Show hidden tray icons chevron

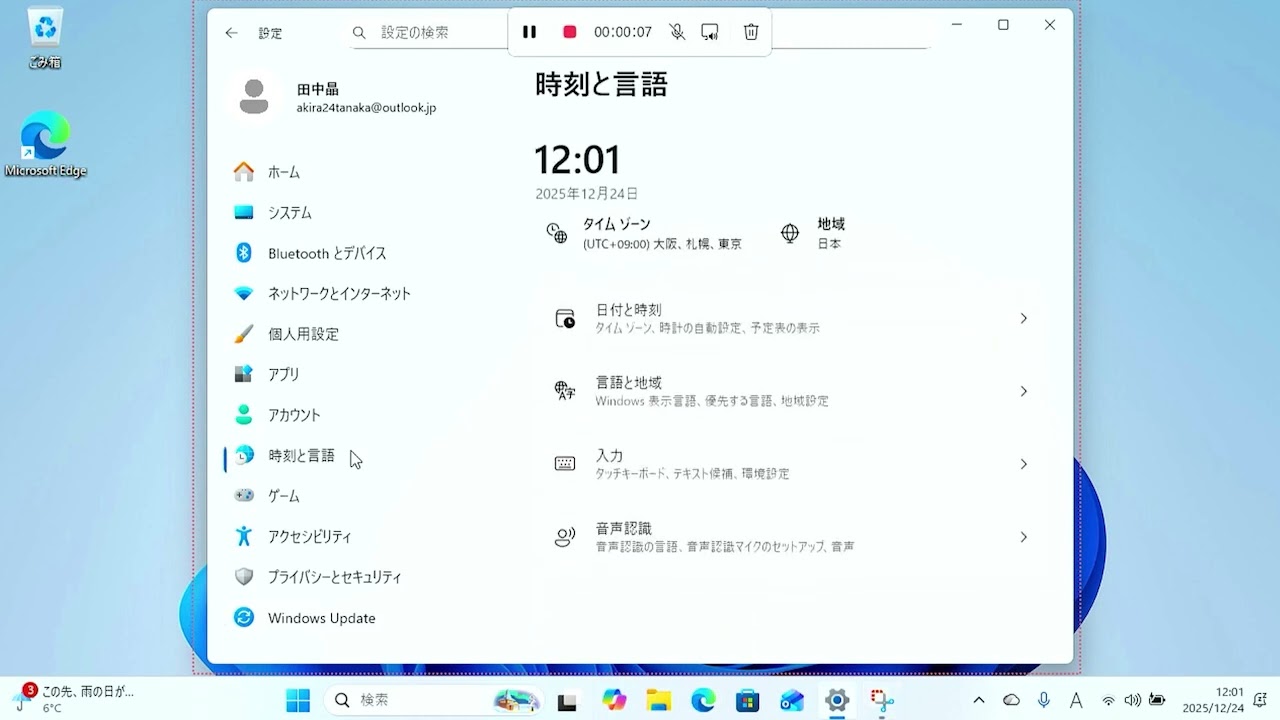(979, 701)
